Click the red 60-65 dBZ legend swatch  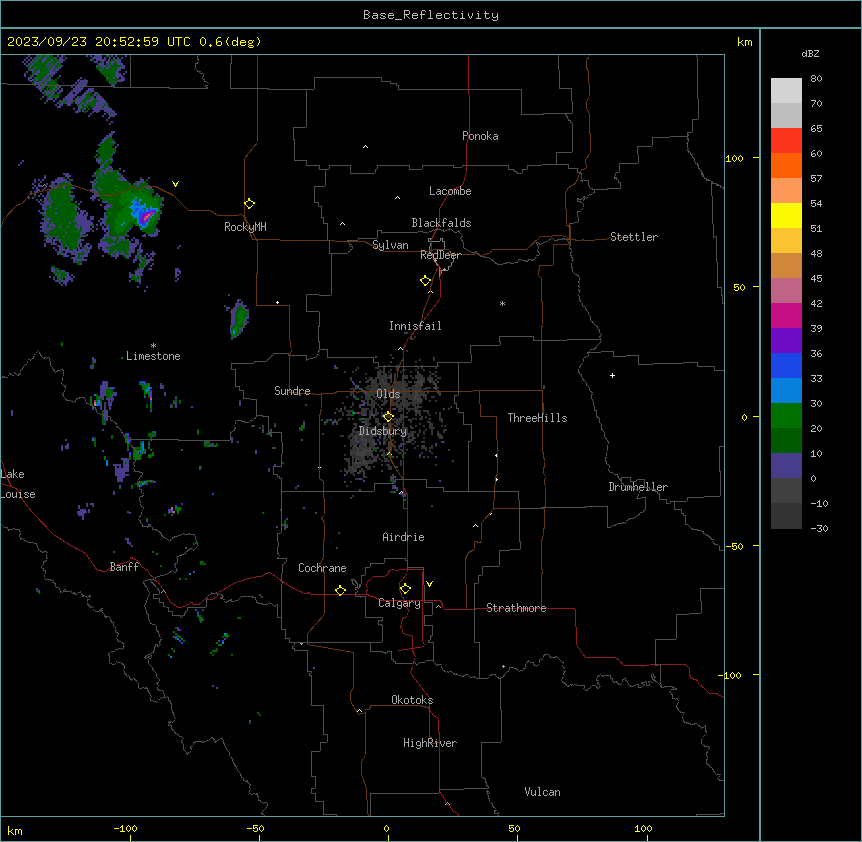pos(786,140)
